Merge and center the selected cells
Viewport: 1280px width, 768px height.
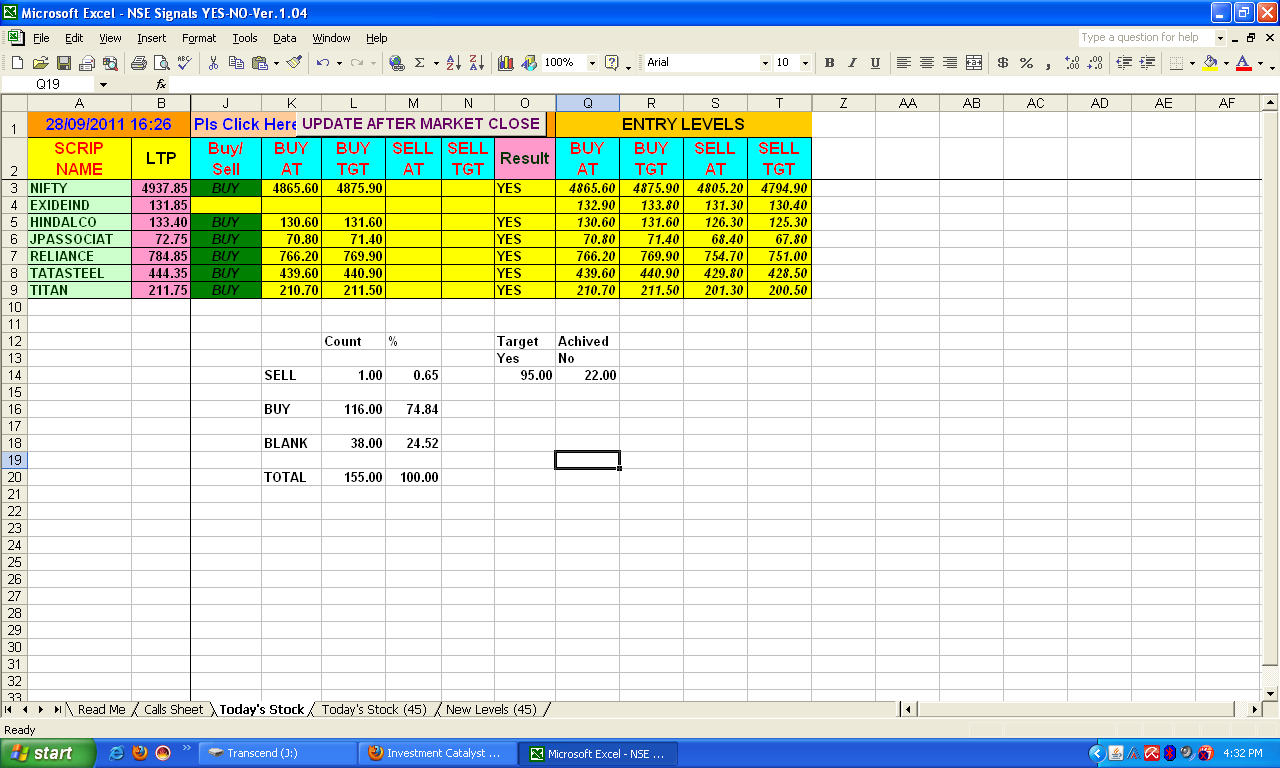click(x=974, y=63)
